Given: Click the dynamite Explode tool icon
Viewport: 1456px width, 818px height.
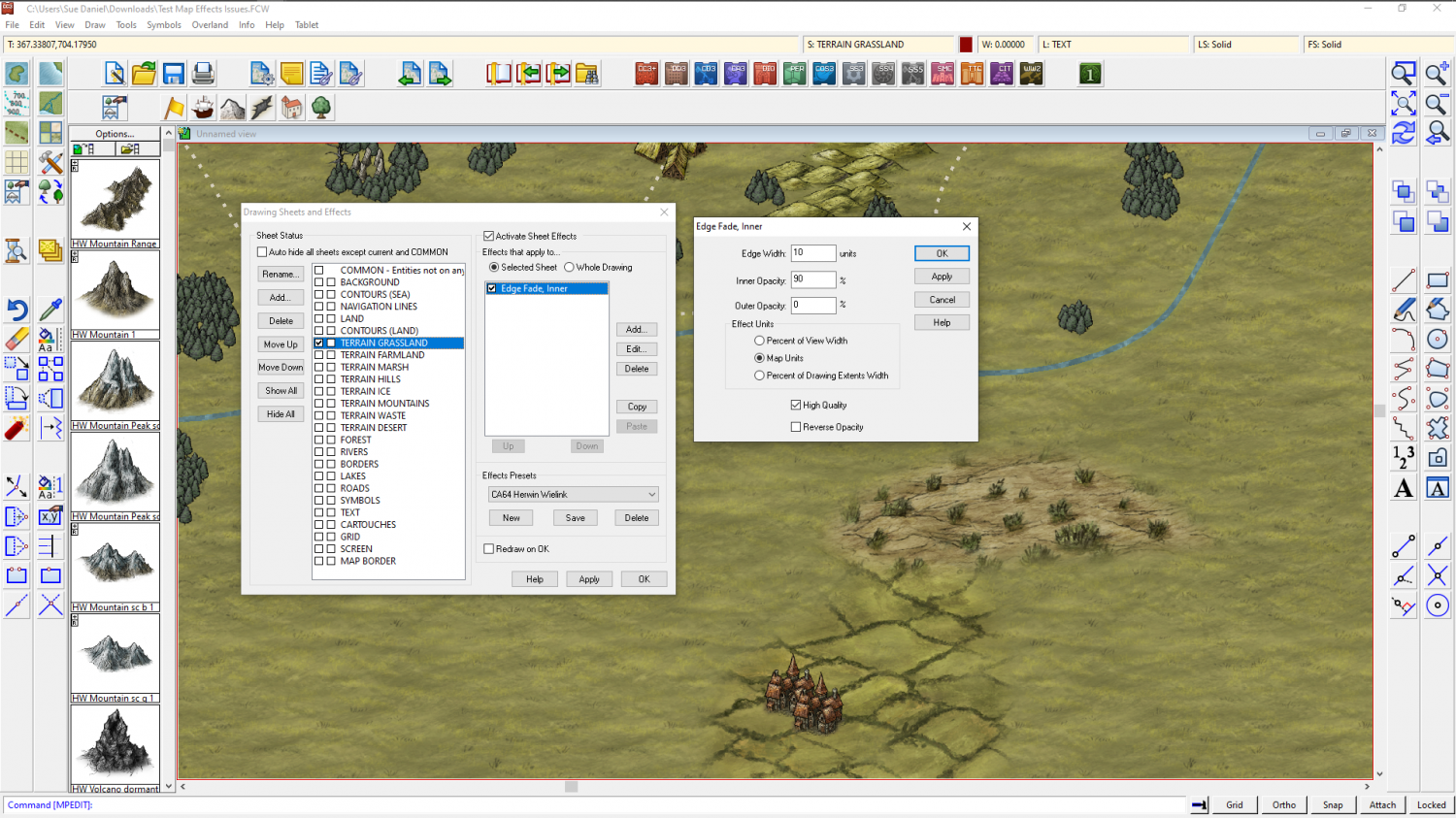Looking at the screenshot, I should tap(17, 428).
